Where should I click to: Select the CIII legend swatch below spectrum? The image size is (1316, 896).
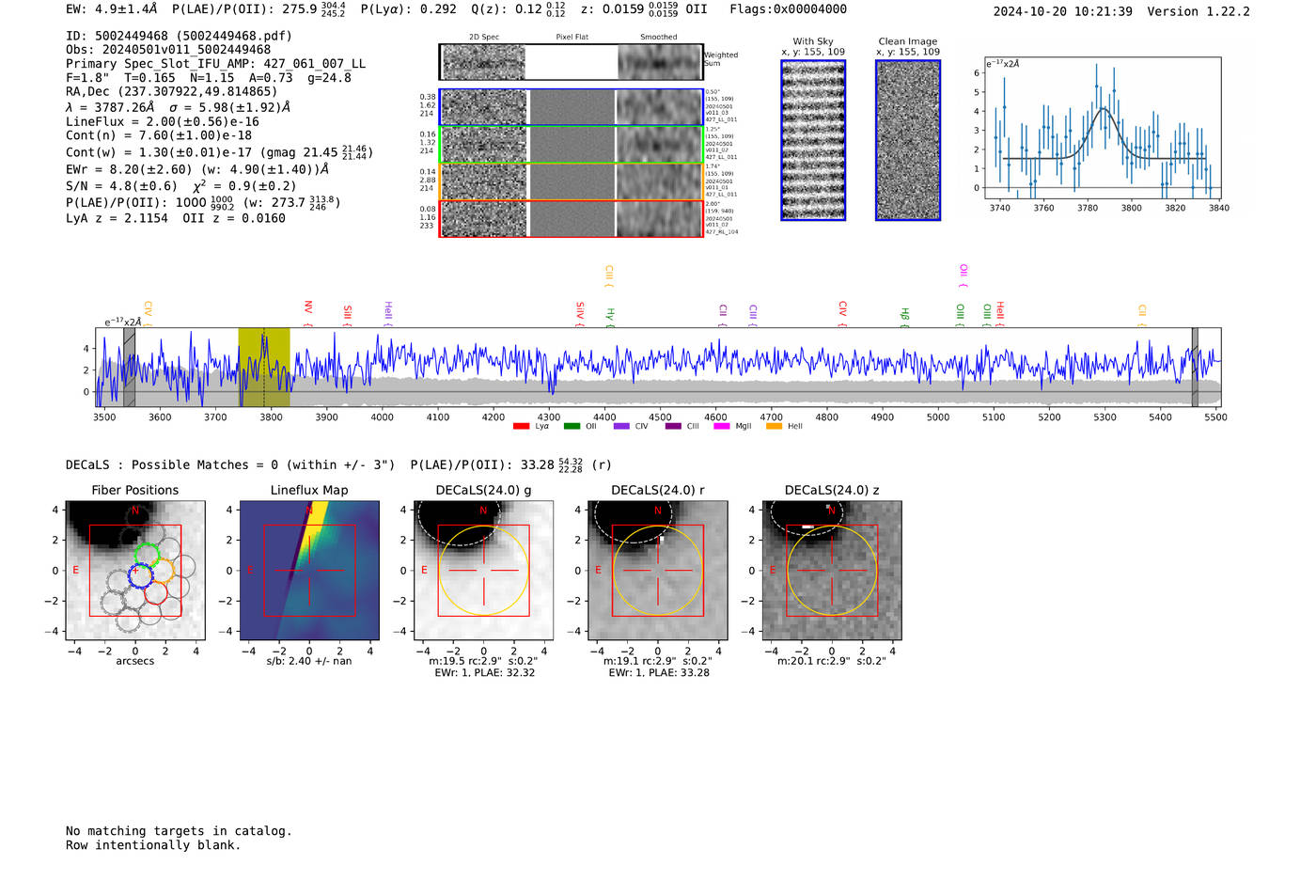click(x=673, y=427)
